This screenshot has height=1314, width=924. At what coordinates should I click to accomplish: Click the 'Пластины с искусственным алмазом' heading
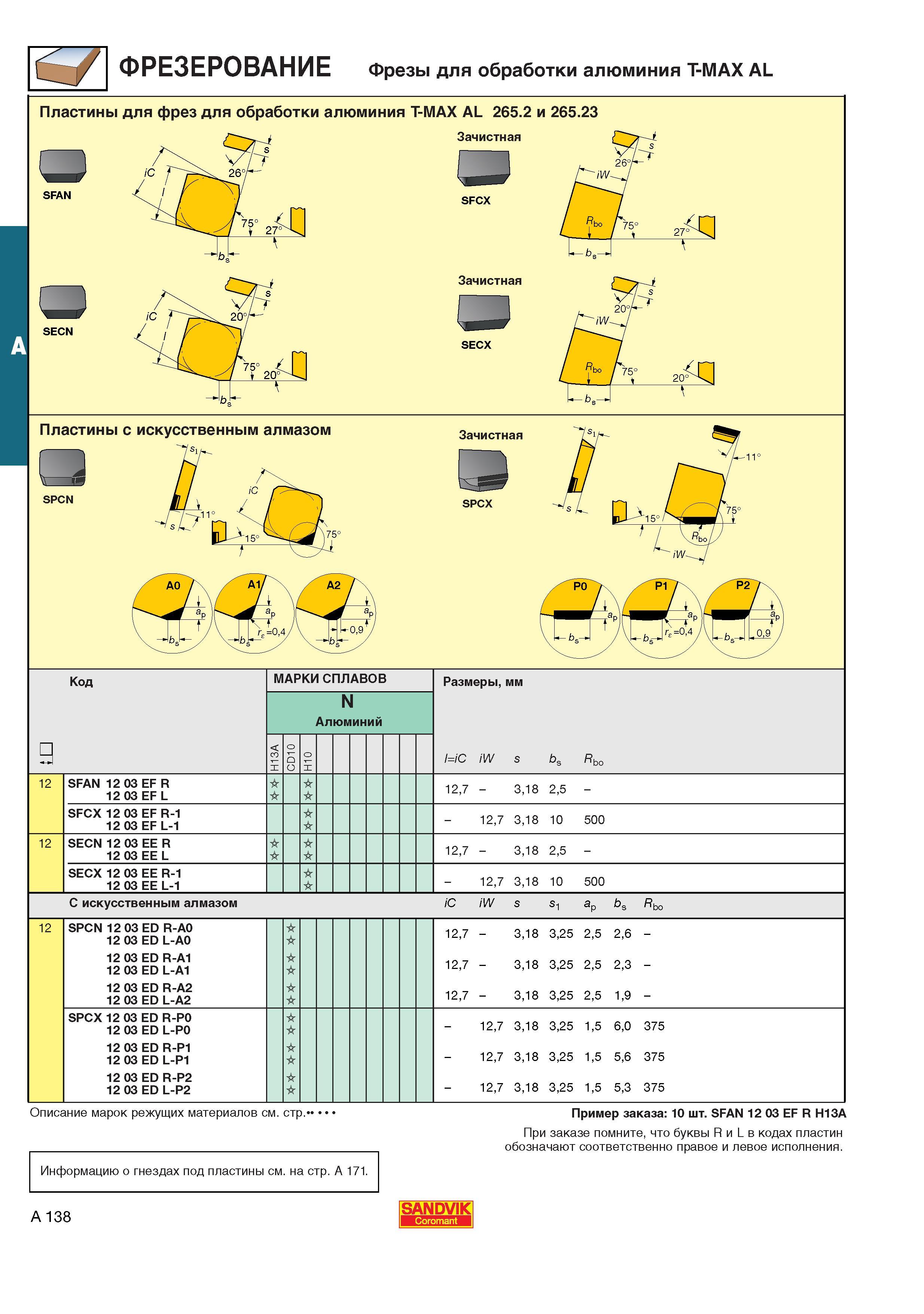click(x=185, y=430)
